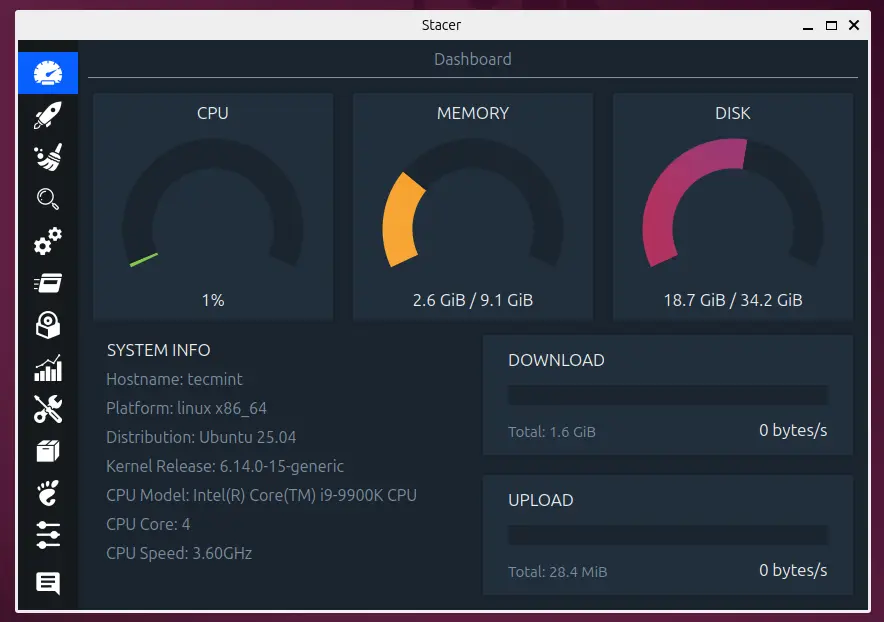
Task: Click the Upload progress bar
Action: (667, 534)
